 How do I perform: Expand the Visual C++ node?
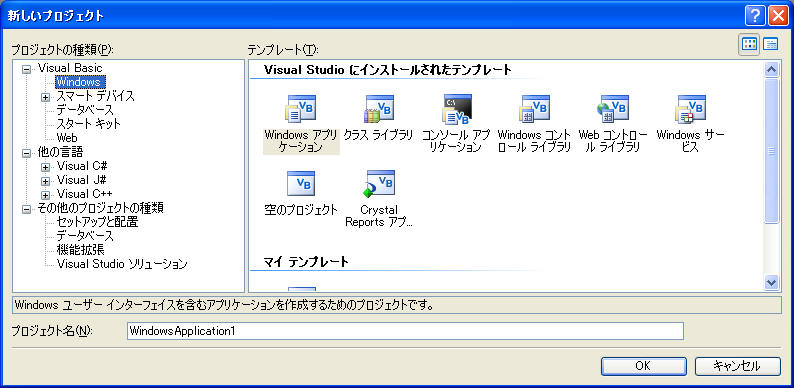pyautogui.click(x=46, y=195)
